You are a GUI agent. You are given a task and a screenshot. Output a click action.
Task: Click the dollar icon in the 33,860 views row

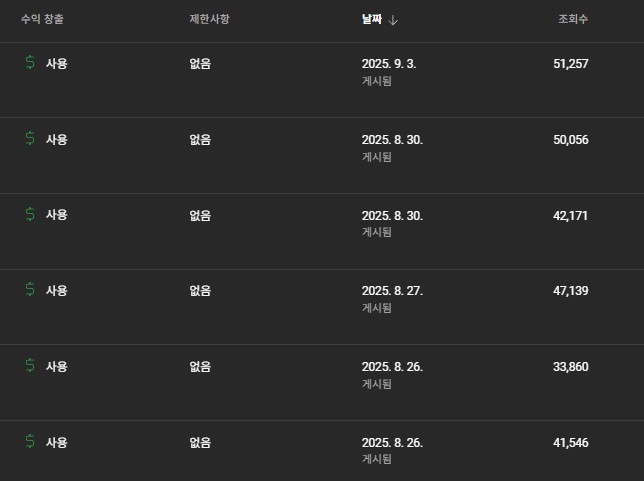point(29,366)
